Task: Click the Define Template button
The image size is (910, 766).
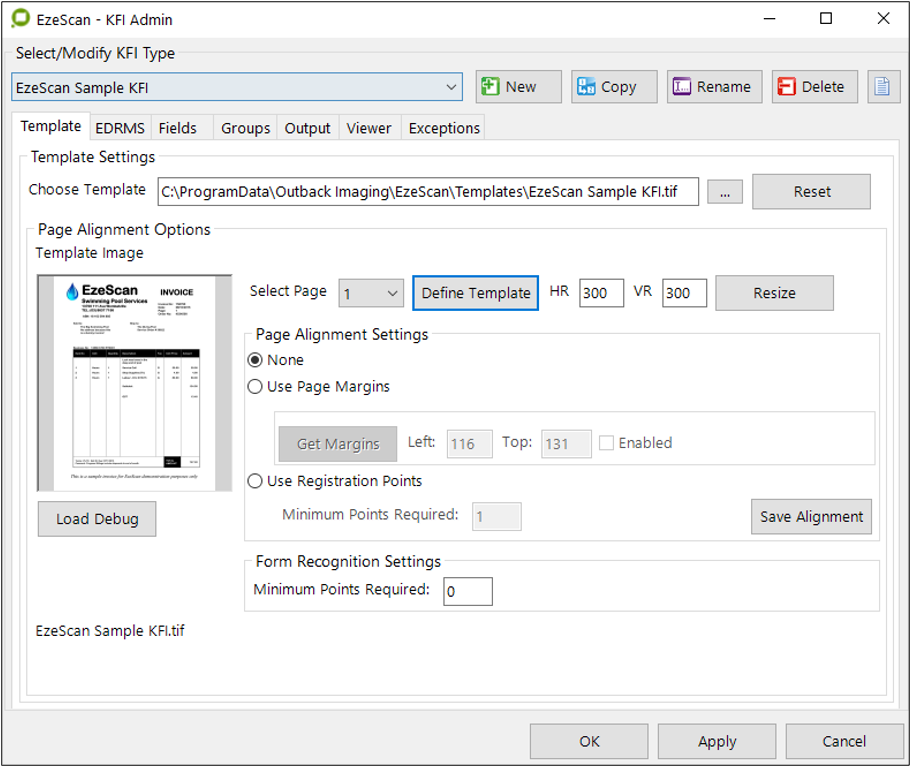Action: click(475, 293)
